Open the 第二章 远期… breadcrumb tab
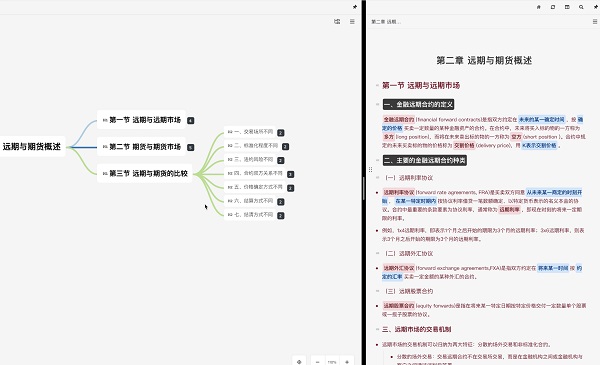The height and width of the screenshot is (365, 600). (x=386, y=22)
